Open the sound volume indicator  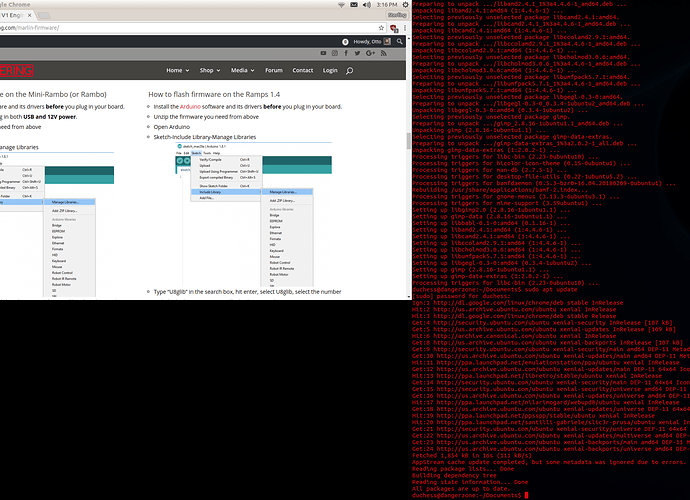click(367, 5)
